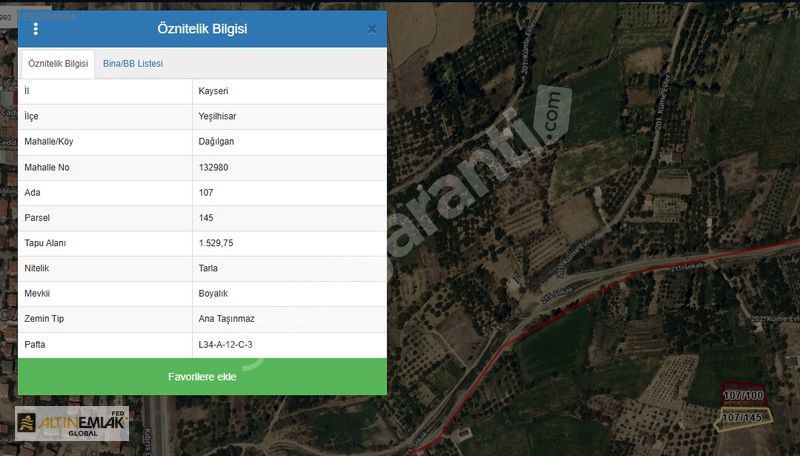Click the Mahalle No value 132980

214,167
